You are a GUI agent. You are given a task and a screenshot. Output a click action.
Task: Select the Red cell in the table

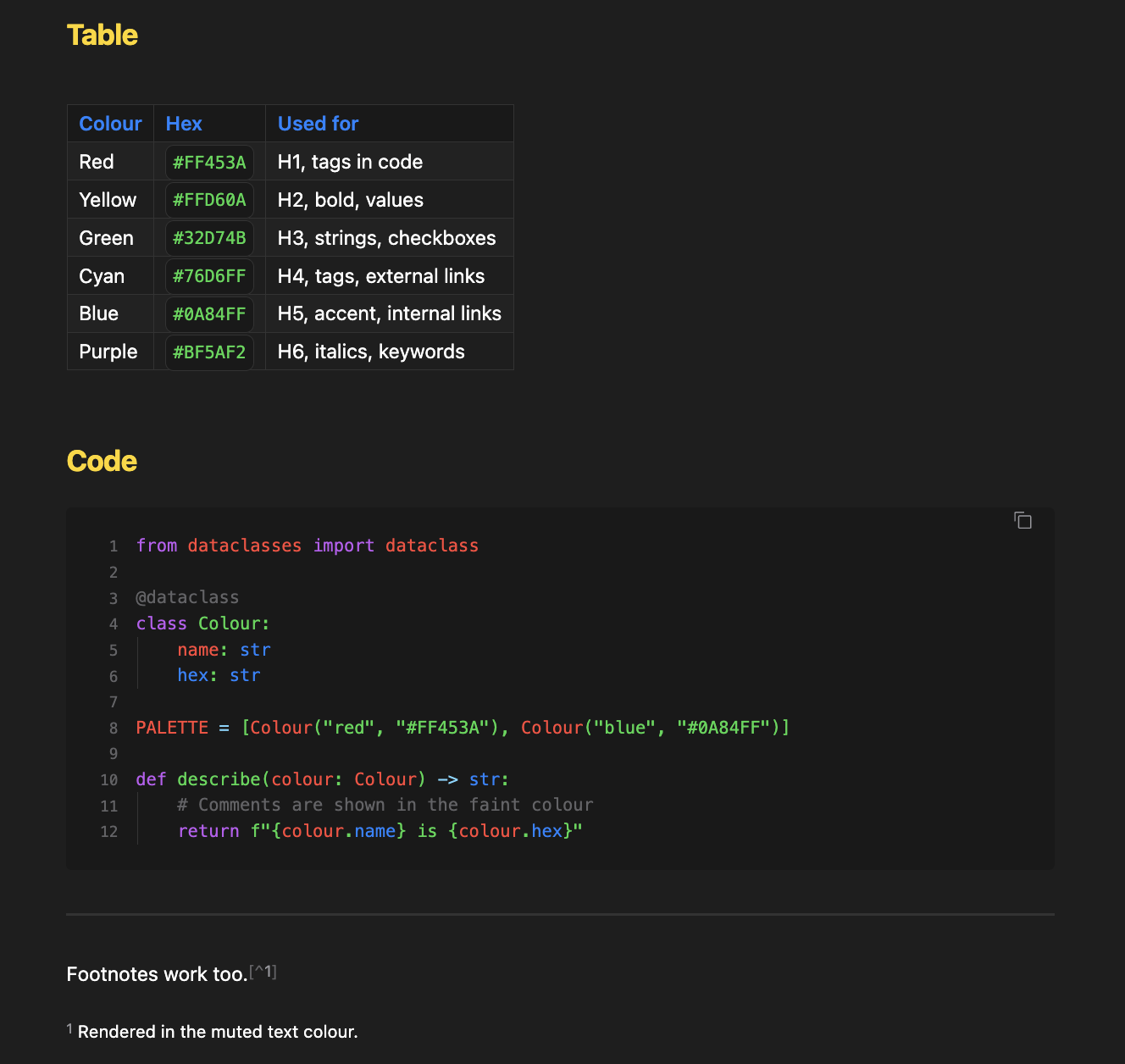tap(110, 162)
